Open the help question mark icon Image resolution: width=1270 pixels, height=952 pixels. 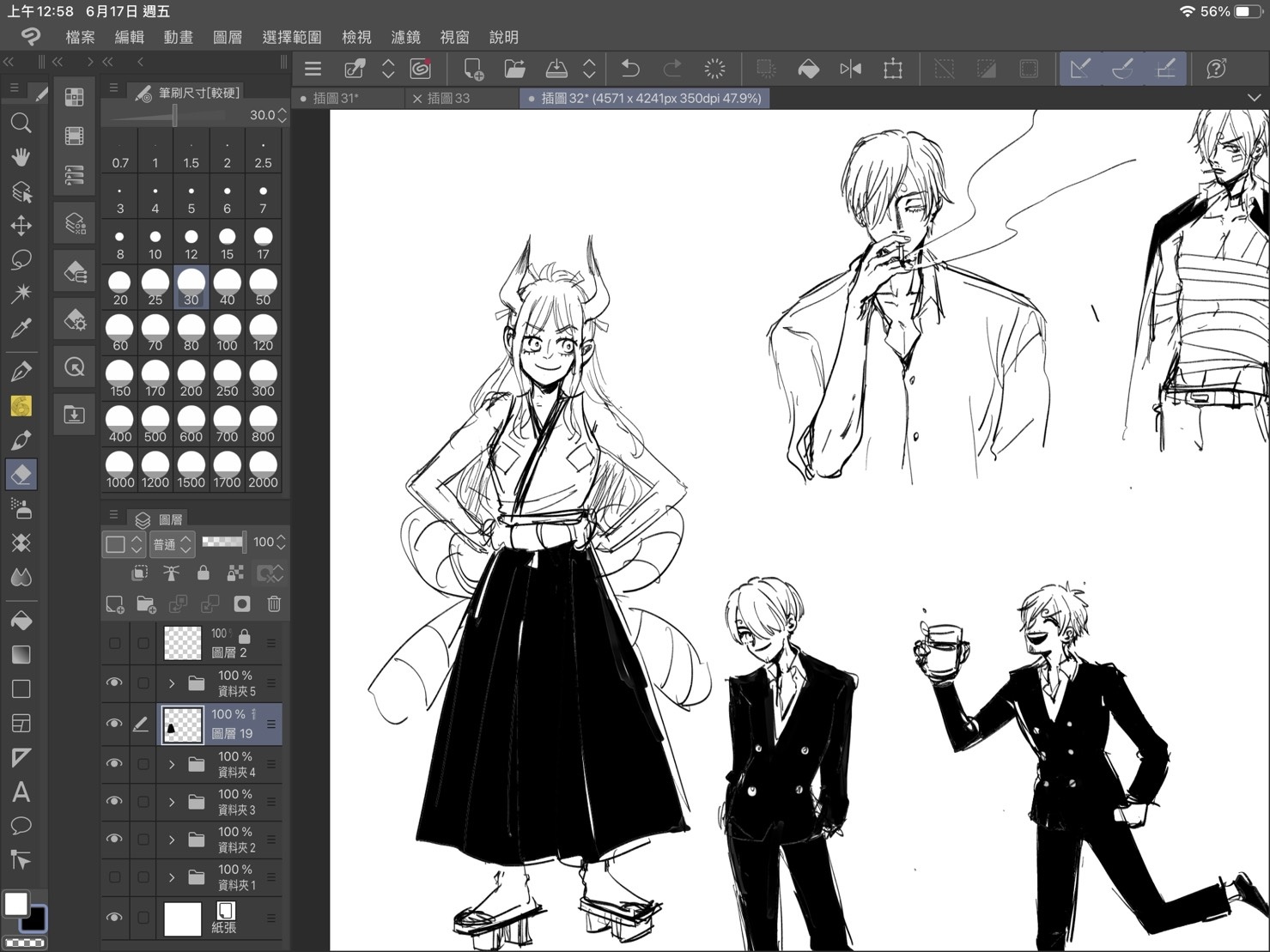[1216, 69]
